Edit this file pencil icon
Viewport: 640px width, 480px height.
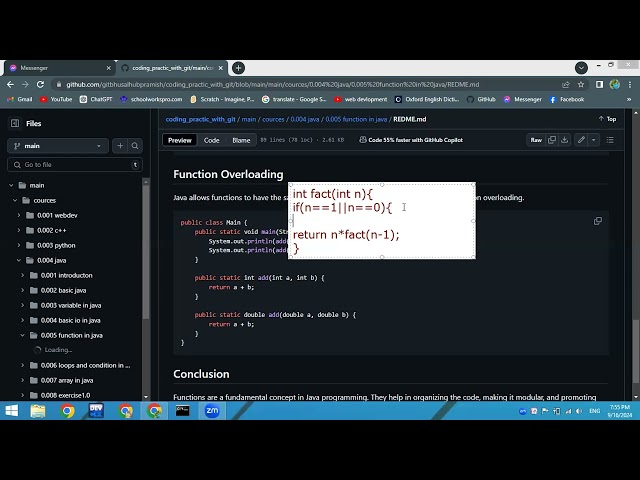click(581, 140)
